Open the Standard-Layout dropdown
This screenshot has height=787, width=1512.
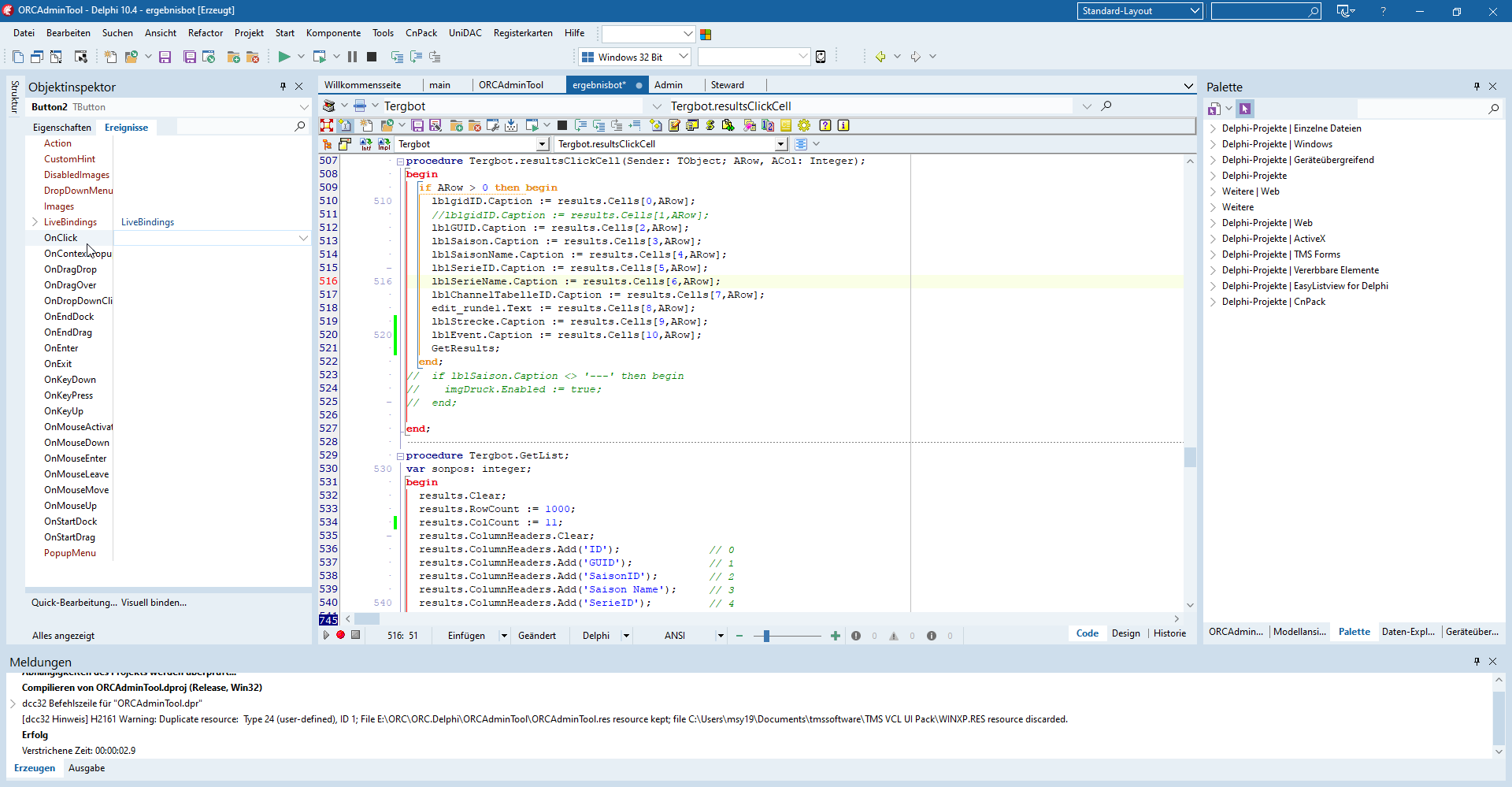point(1194,11)
